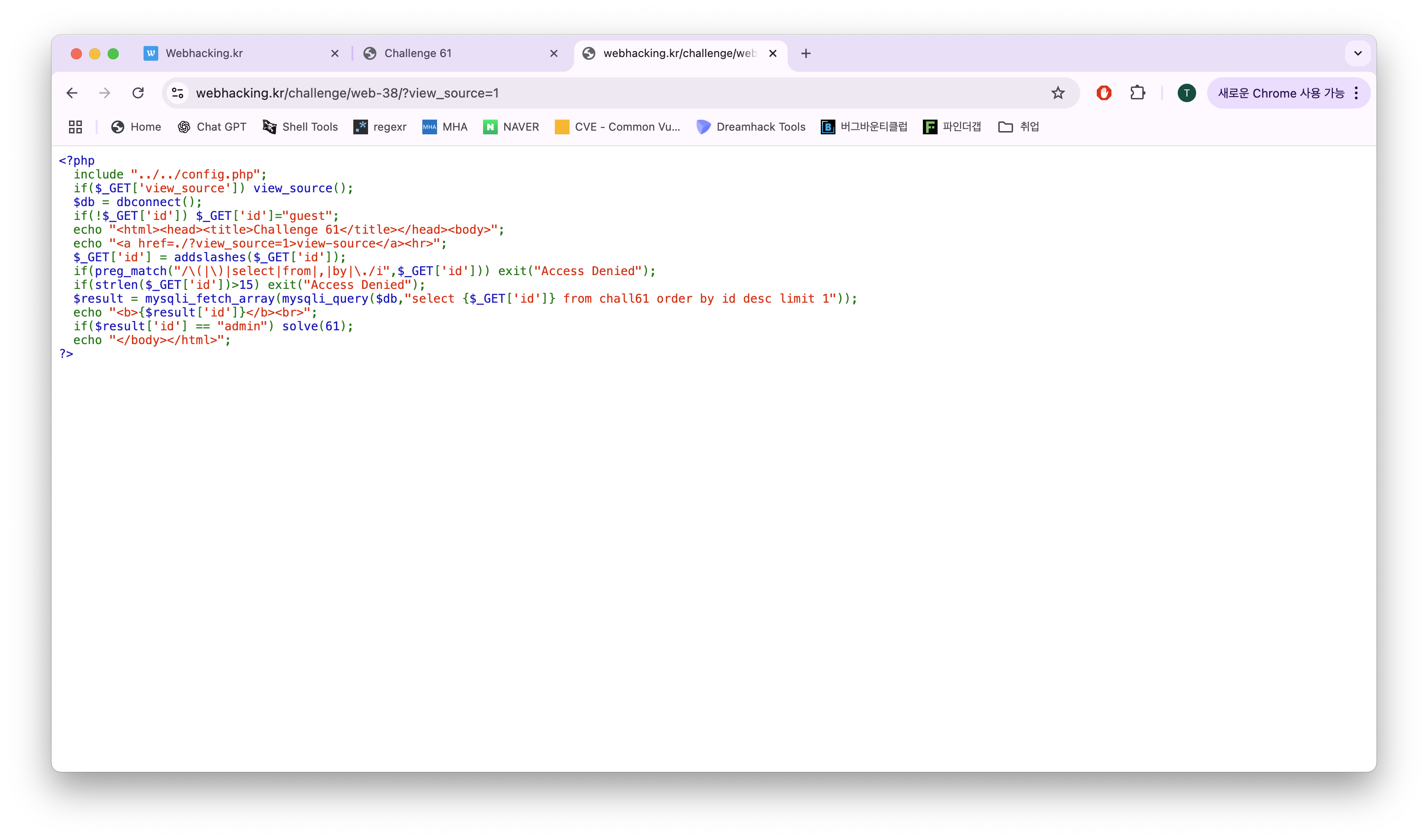Image resolution: width=1428 pixels, height=840 pixels.
Task: Switch to the Challenge 61 tab
Action: 418,53
